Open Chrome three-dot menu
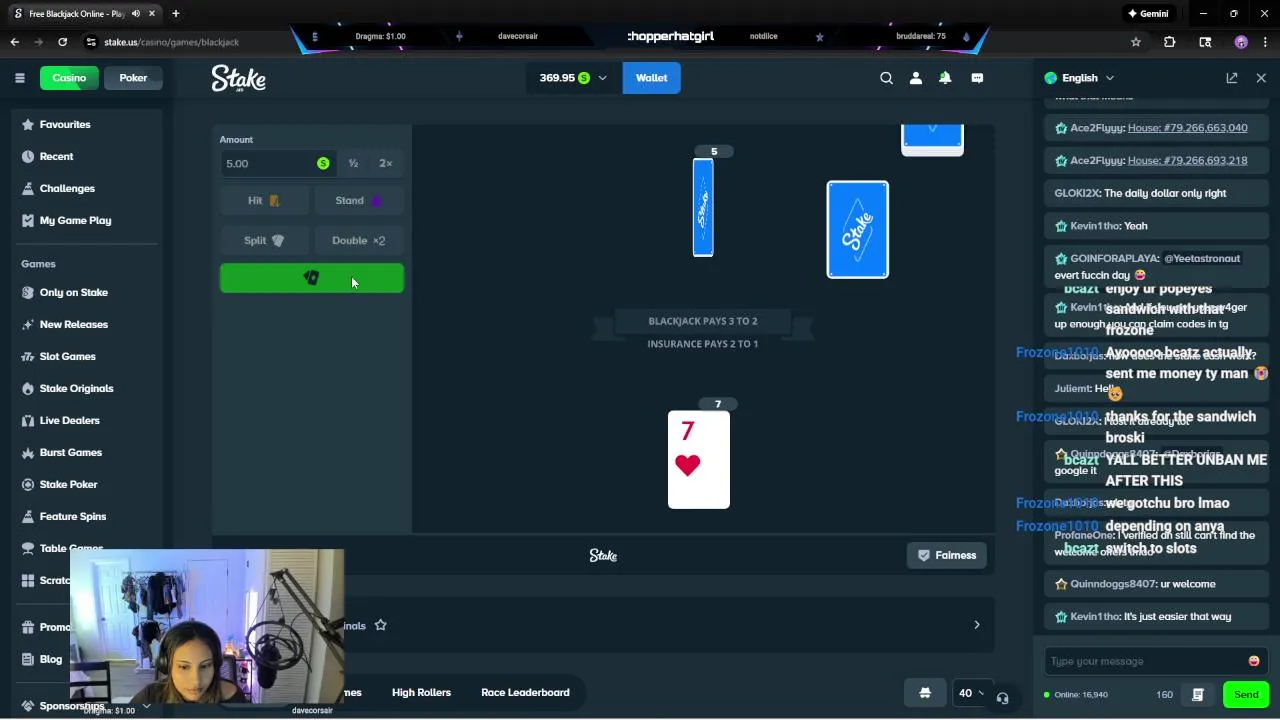The width and height of the screenshot is (1280, 720). coord(1265,42)
